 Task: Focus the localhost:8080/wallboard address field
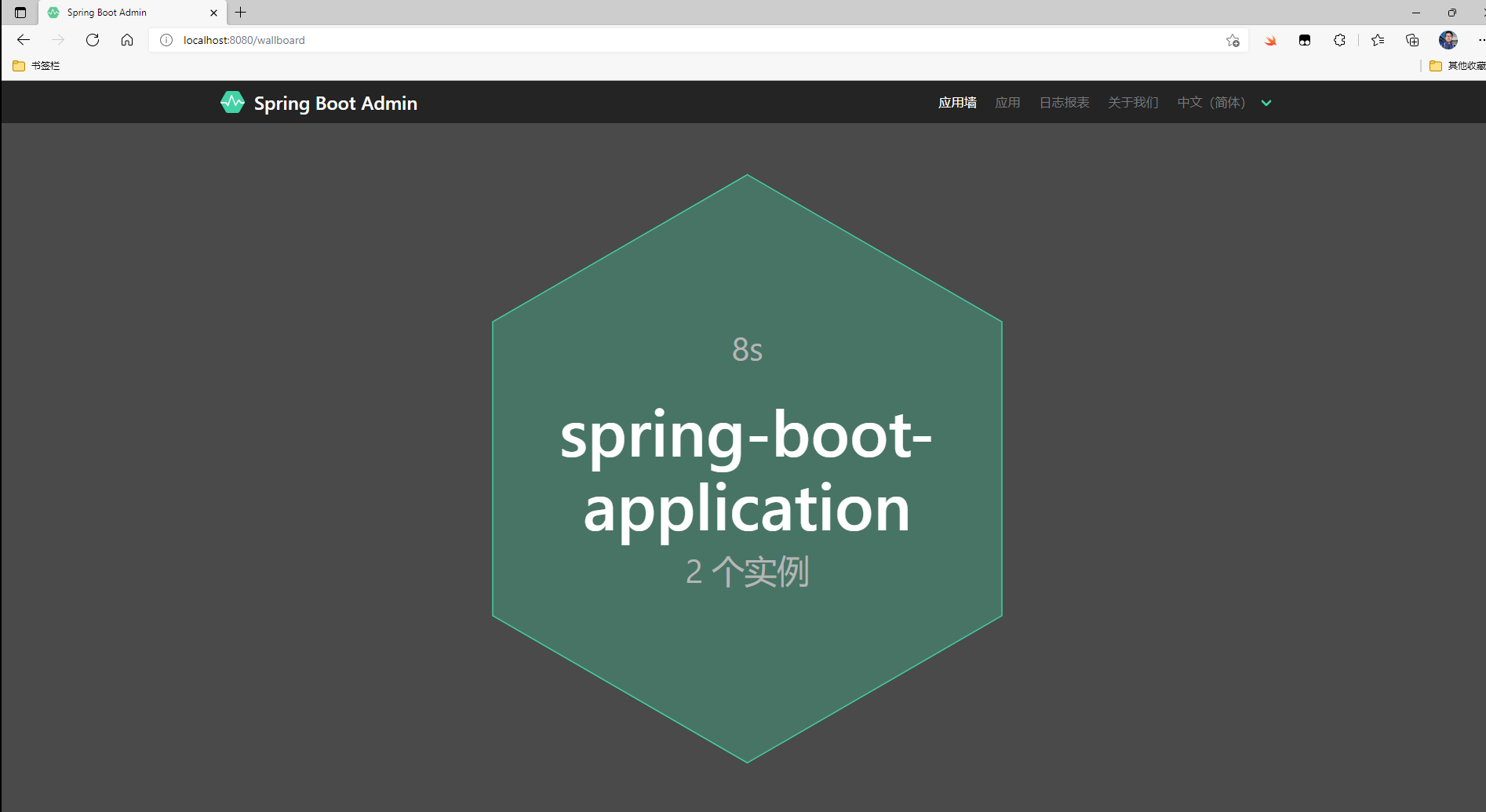pyautogui.click(x=698, y=40)
